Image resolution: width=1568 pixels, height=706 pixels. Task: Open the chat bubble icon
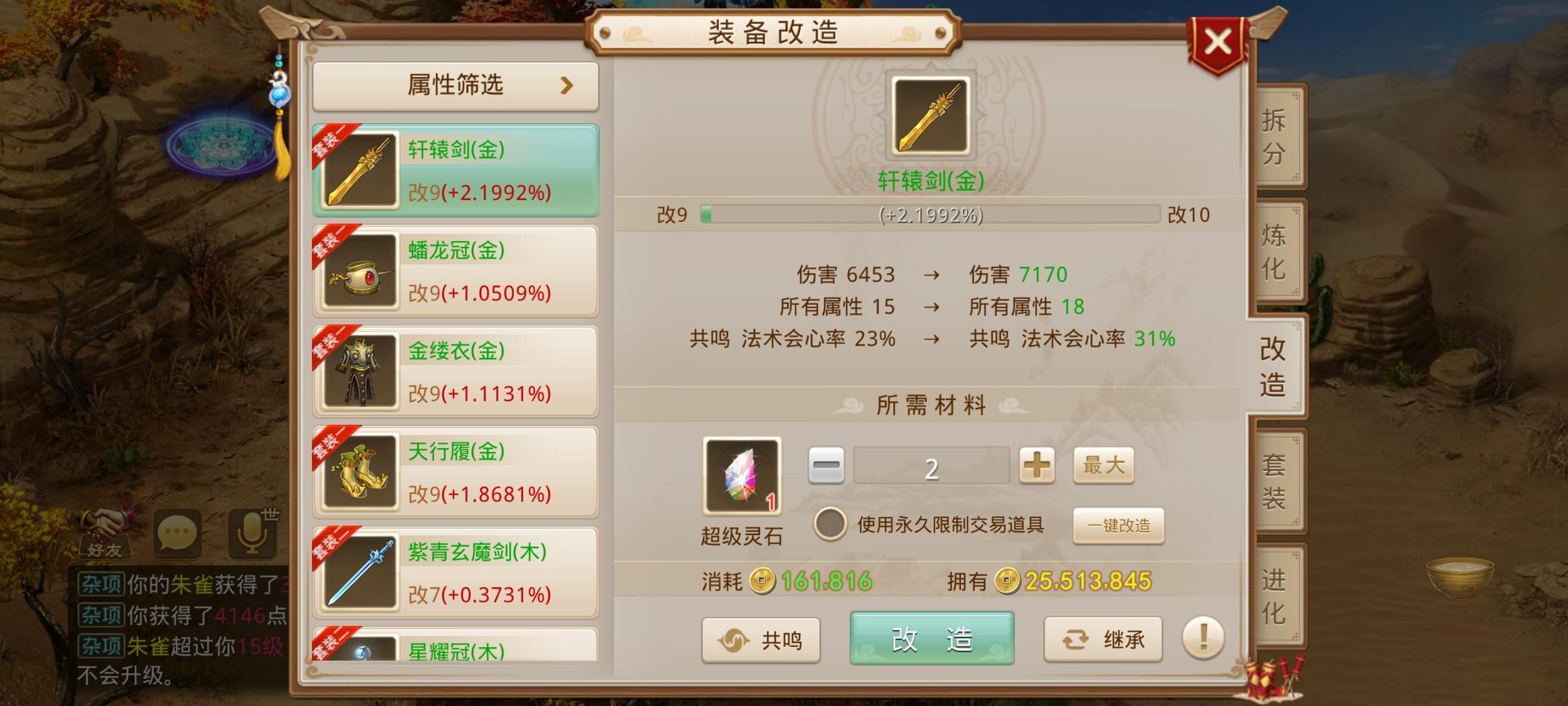pos(177,533)
